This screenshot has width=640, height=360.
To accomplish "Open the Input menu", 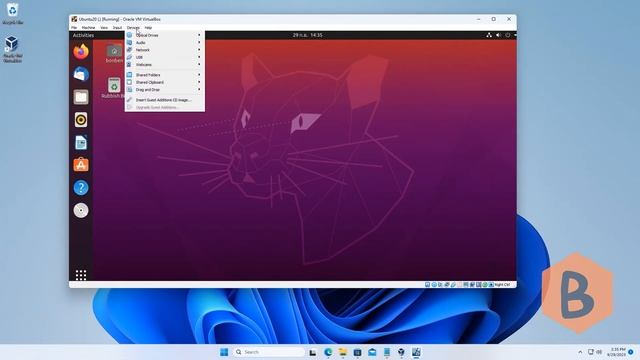I will (117, 28).
